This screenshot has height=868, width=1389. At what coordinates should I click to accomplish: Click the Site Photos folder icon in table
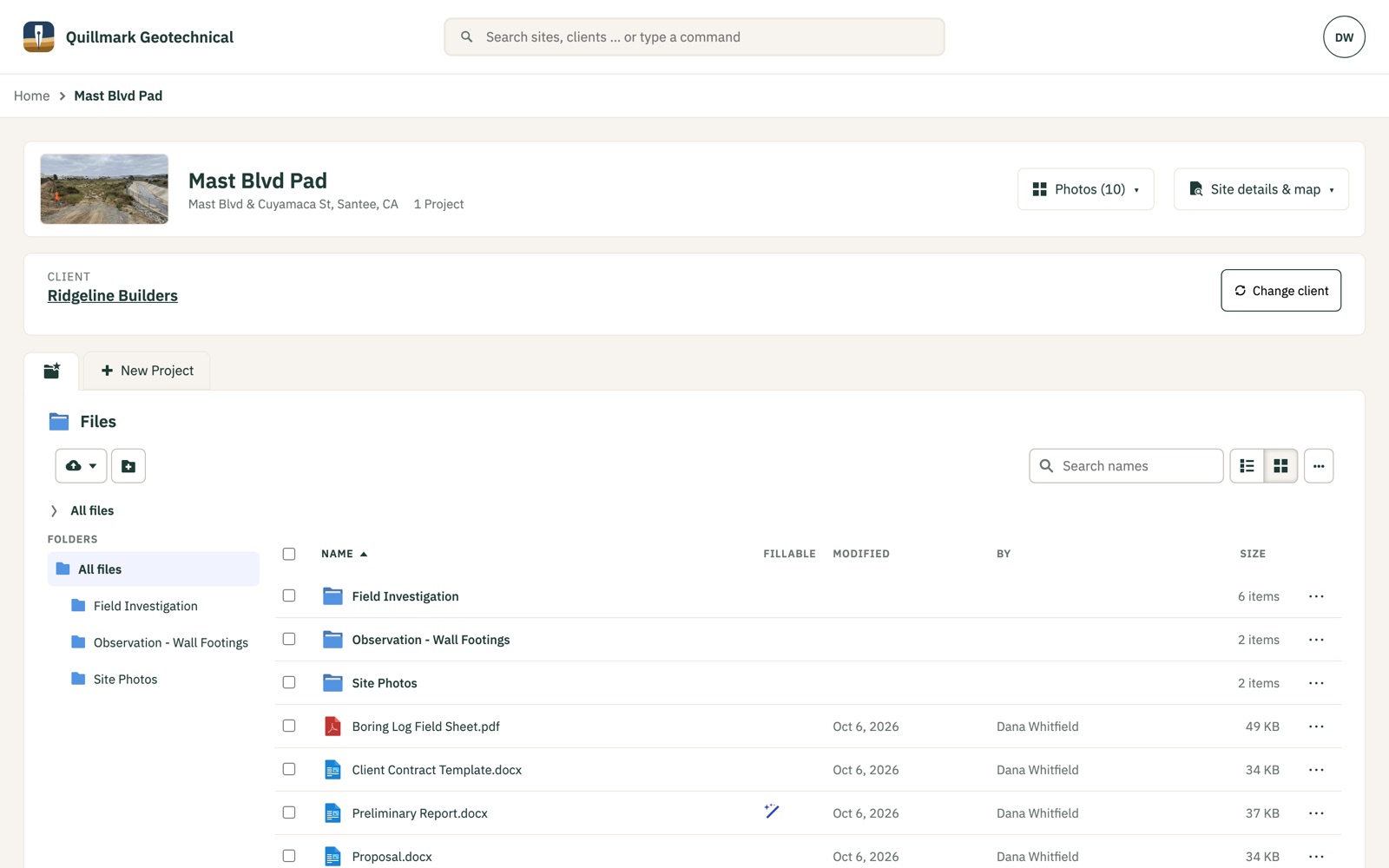pos(332,683)
